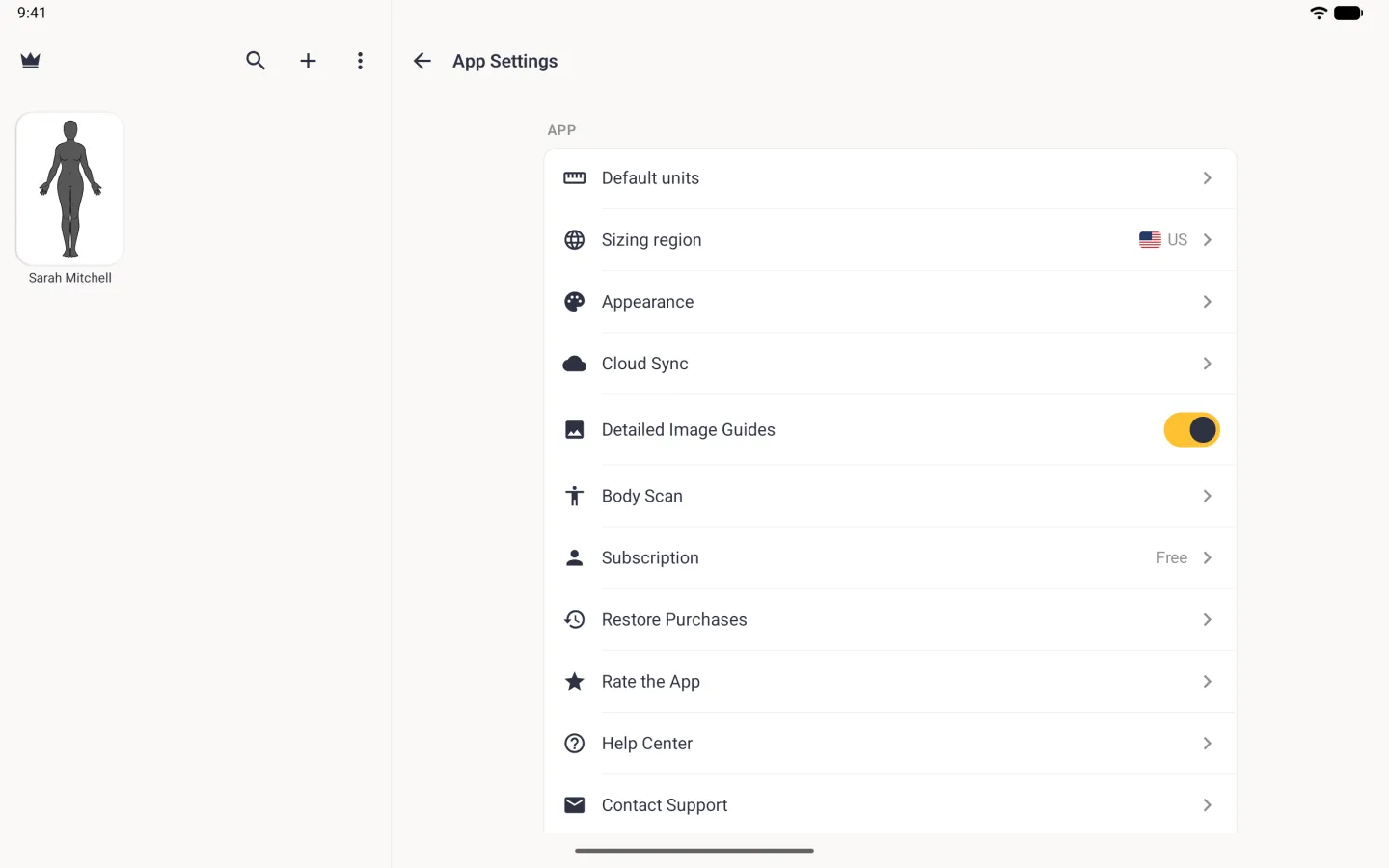
Task: Click the App Settings title
Action: [x=505, y=61]
